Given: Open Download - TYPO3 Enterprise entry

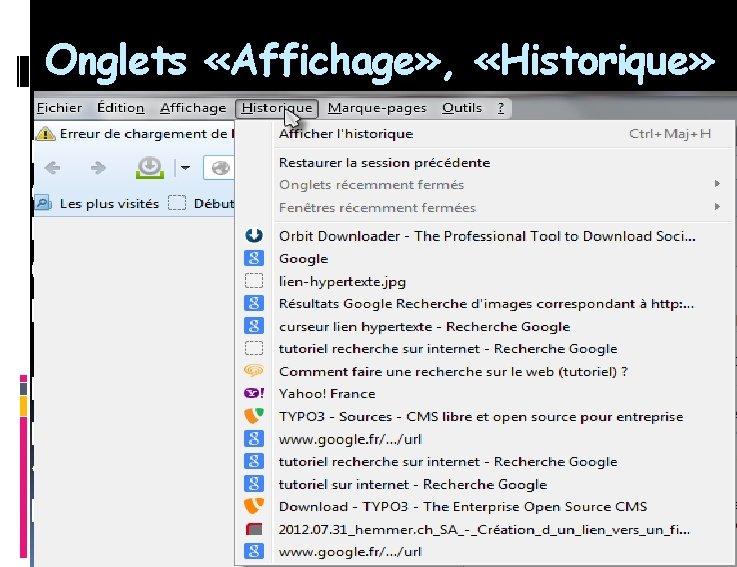Looking at the screenshot, I should (484, 507).
